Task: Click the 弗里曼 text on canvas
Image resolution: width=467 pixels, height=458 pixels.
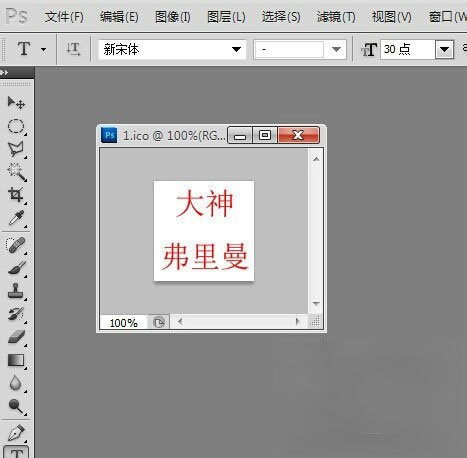Action: [x=205, y=256]
